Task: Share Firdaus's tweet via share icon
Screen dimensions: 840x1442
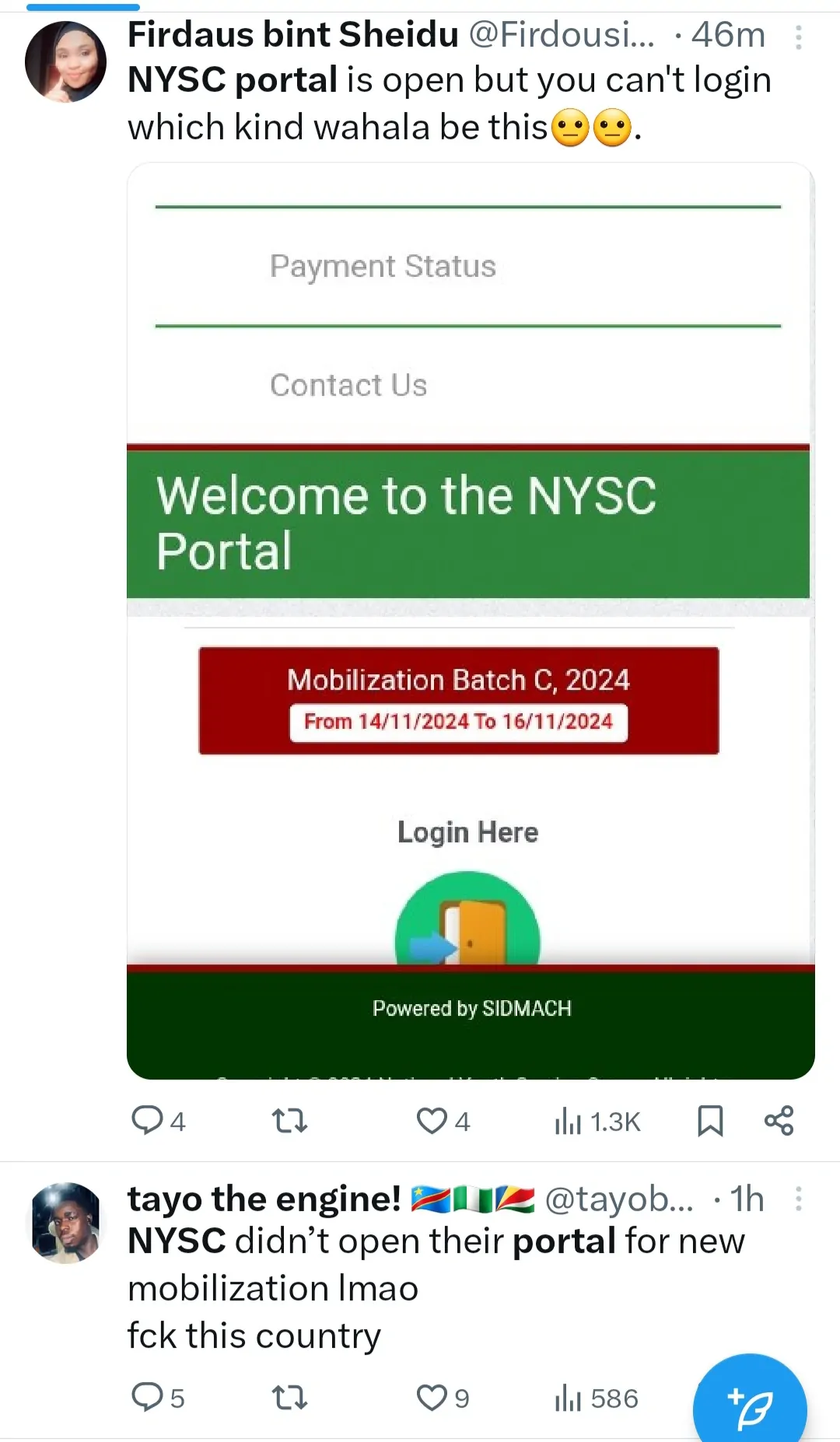Action: [779, 1121]
